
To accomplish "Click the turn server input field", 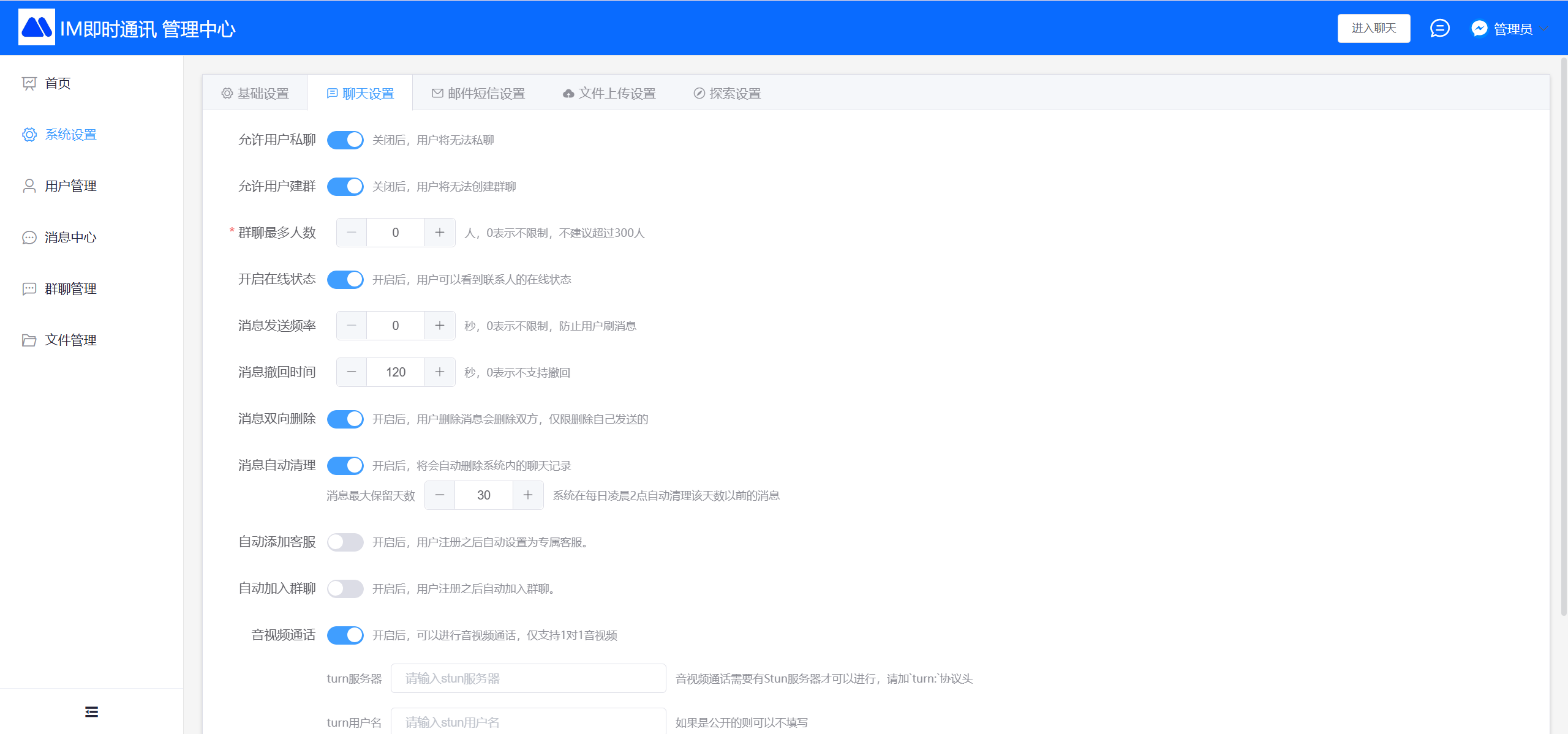I will pyautogui.click(x=528, y=678).
